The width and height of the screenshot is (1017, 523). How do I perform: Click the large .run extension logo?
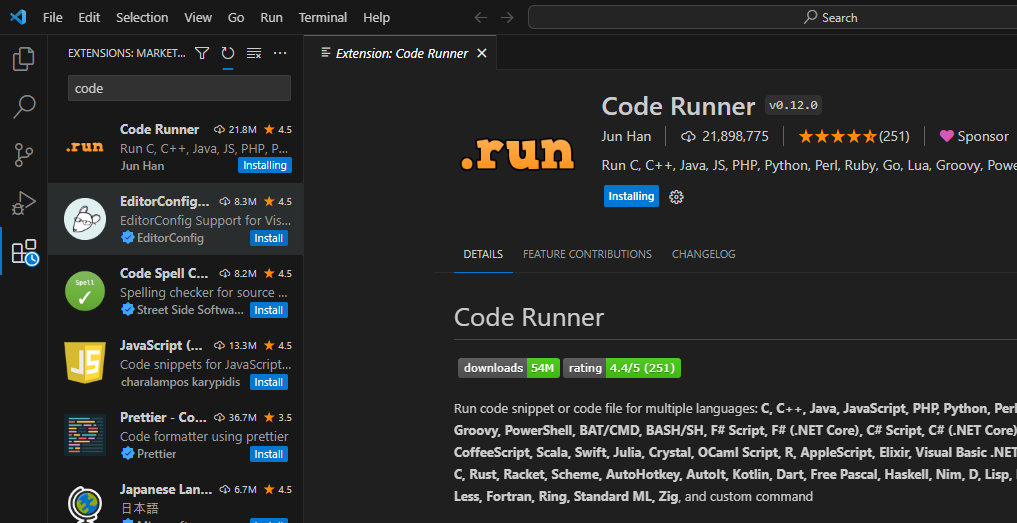coord(518,153)
